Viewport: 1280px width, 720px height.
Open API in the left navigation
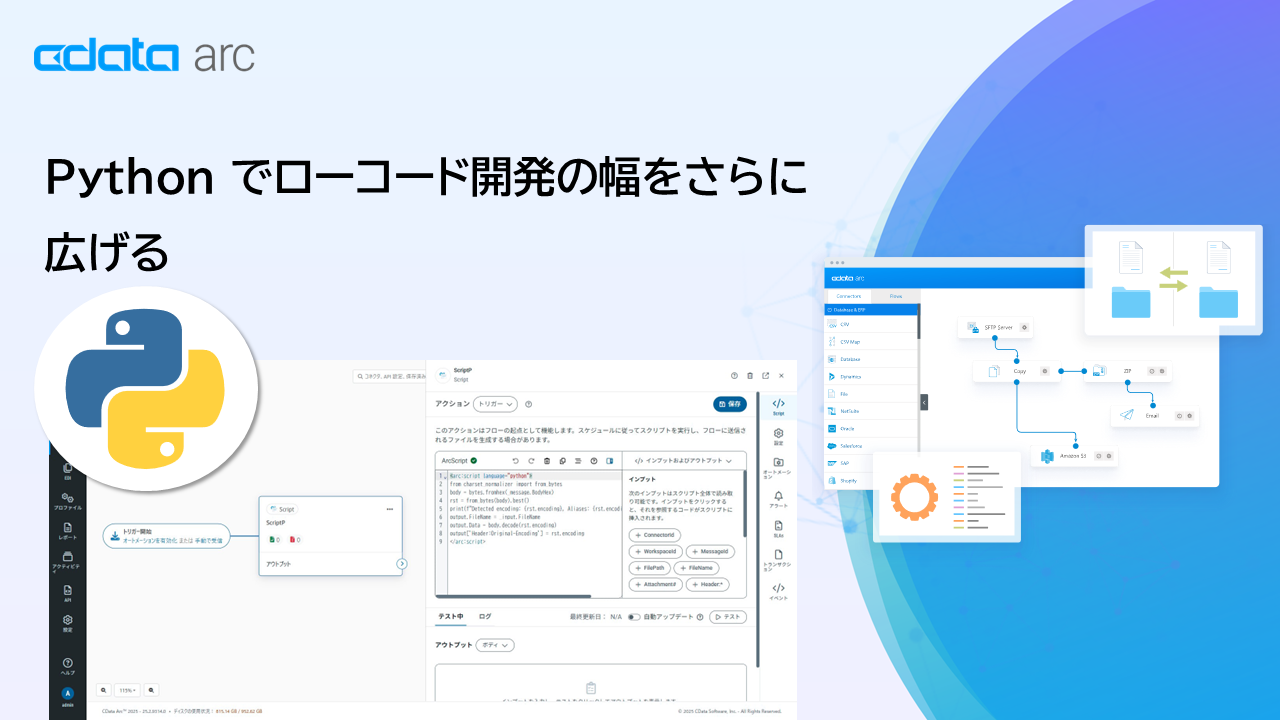point(68,593)
